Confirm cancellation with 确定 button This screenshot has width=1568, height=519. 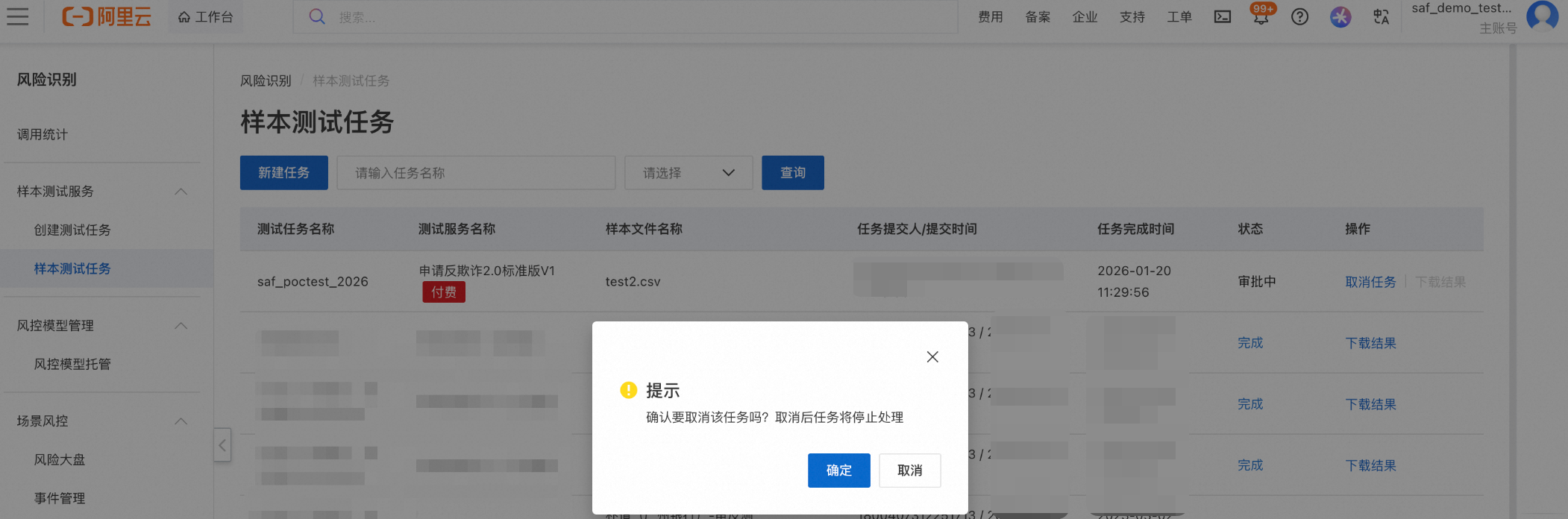839,471
